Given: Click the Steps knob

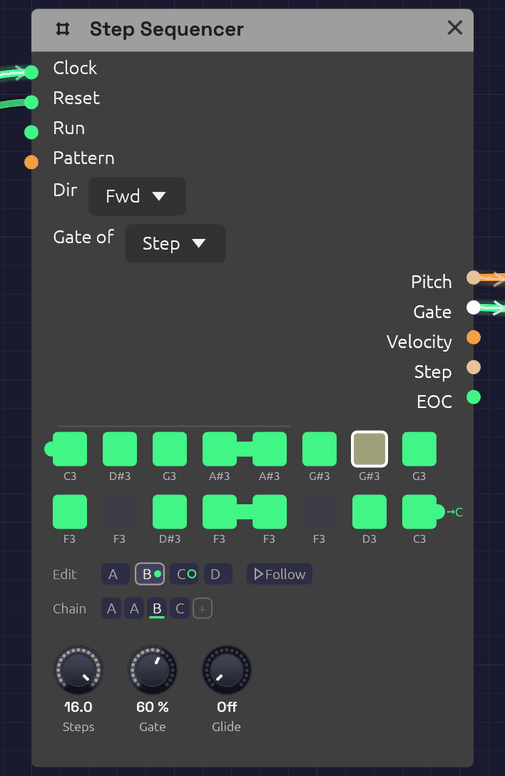Looking at the screenshot, I should (x=78, y=670).
